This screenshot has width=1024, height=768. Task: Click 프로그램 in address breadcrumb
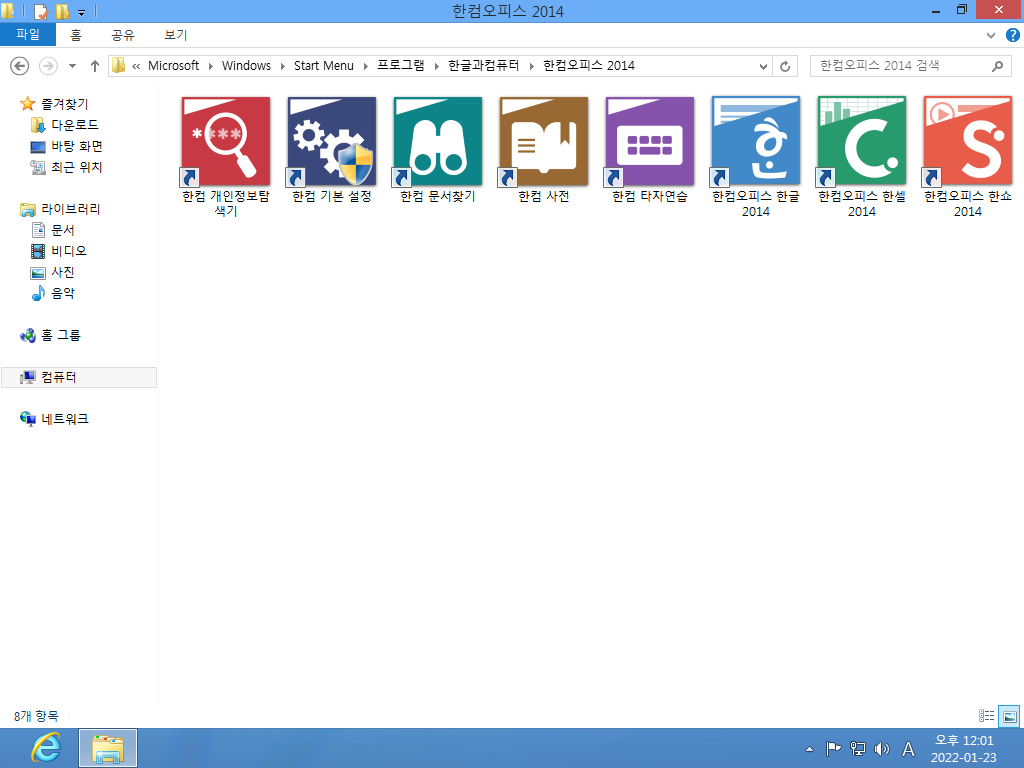pos(401,65)
